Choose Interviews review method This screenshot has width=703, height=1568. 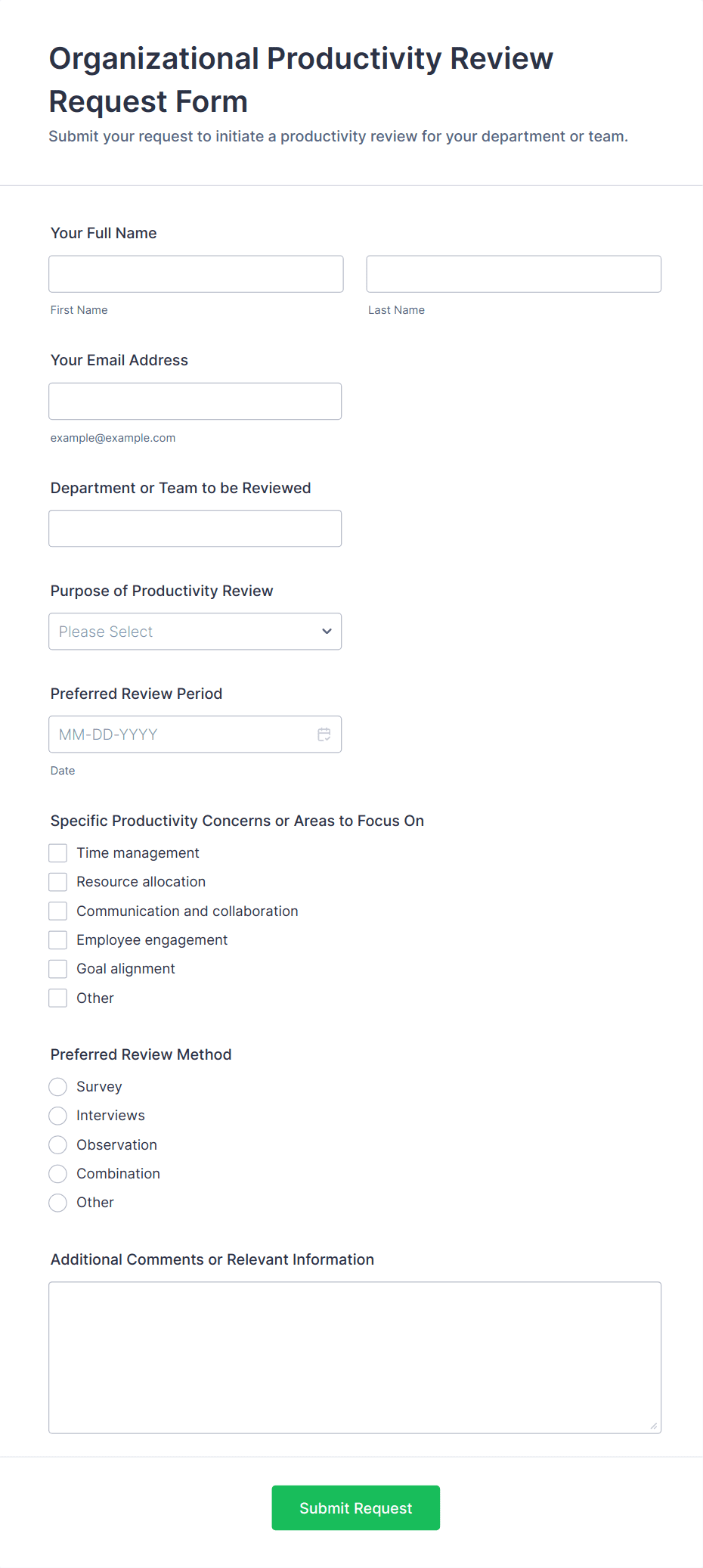tap(57, 1115)
